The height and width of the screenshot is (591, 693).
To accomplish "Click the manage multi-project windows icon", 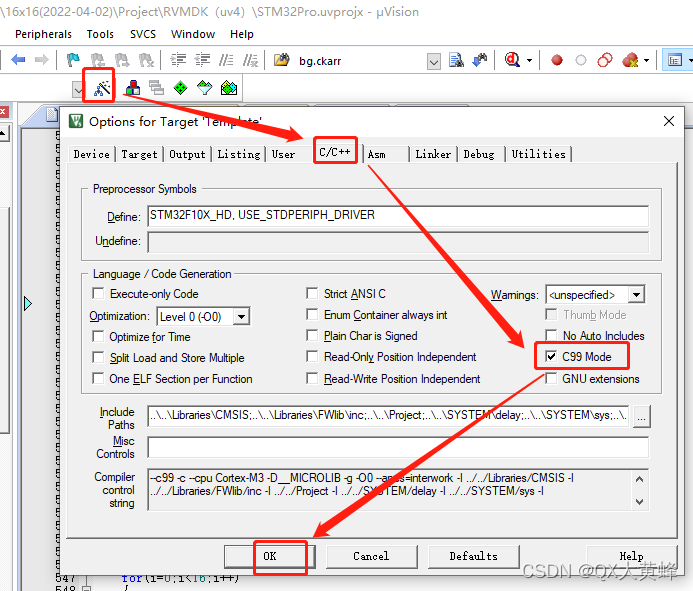I will pyautogui.click(x=156, y=88).
